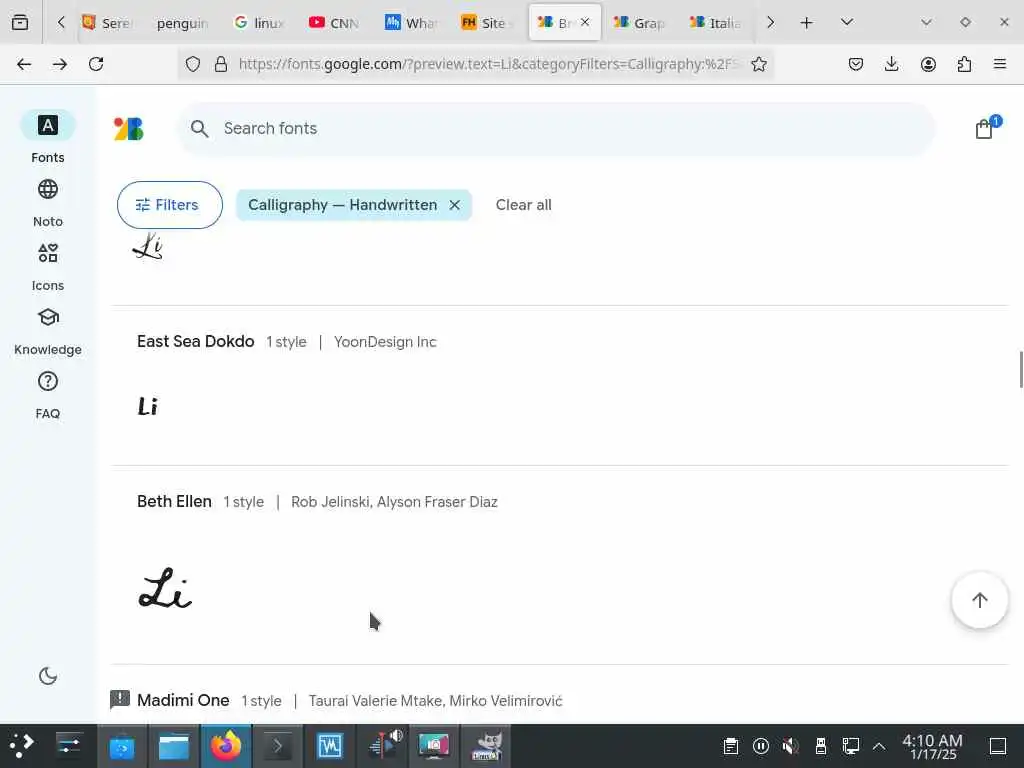This screenshot has height=768, width=1024.
Task: Click the 4:10 AM clock
Action: tap(933, 746)
